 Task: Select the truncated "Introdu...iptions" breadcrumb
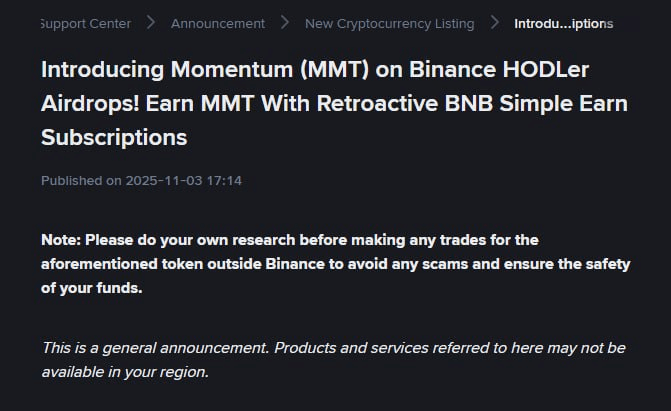(x=563, y=23)
